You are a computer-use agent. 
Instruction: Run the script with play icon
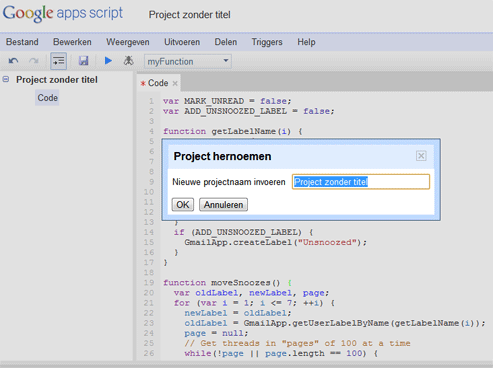pyautogui.click(x=108, y=61)
